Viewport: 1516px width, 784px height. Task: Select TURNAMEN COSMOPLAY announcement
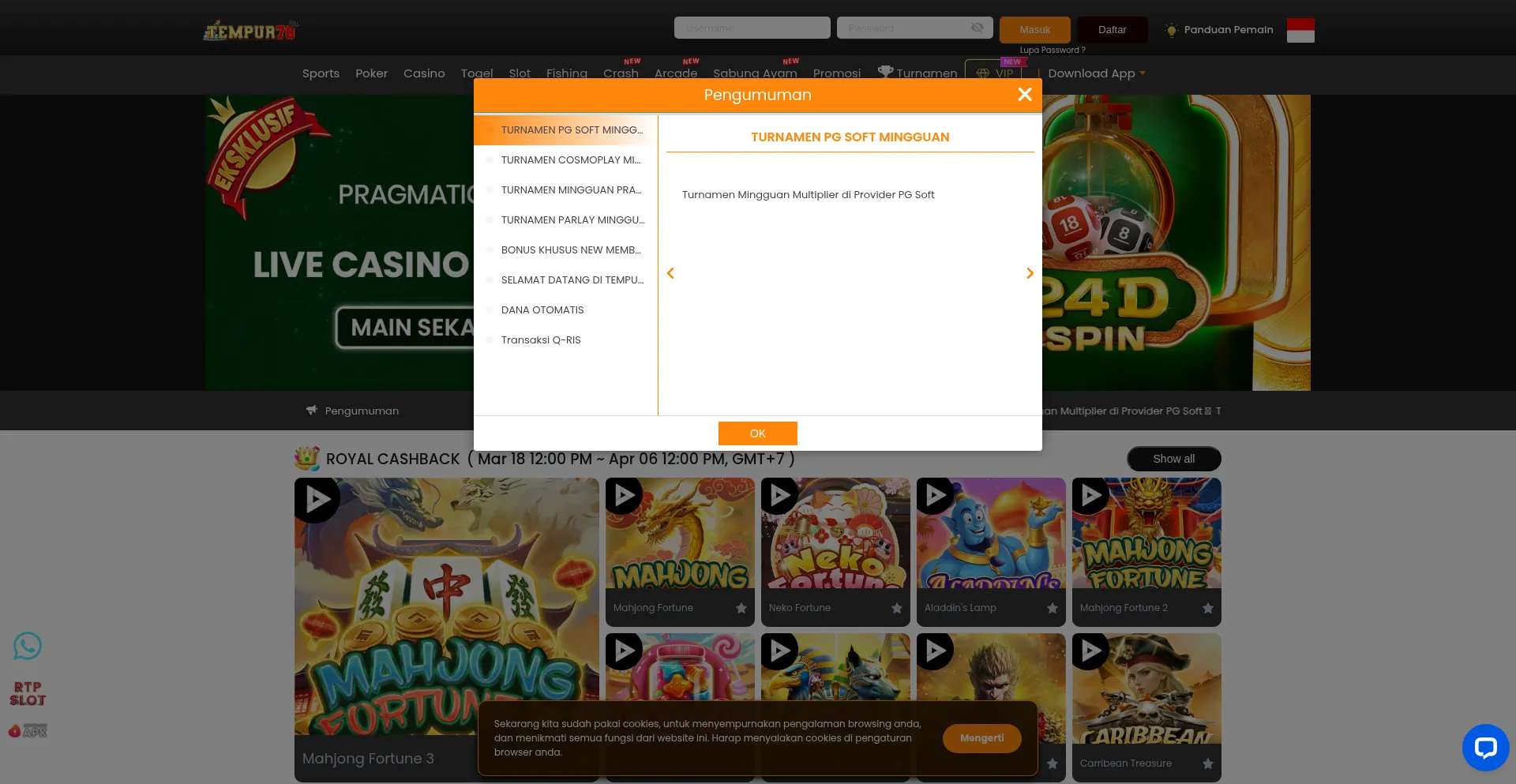[565, 160]
